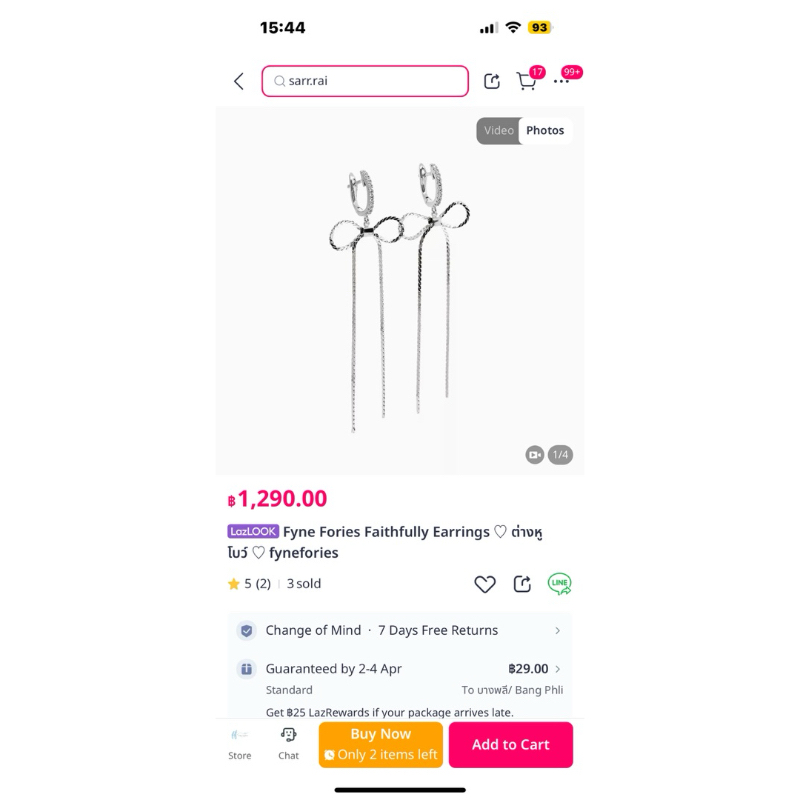The width and height of the screenshot is (800, 800).
Task: Click the Buy Now button
Action: [381, 744]
